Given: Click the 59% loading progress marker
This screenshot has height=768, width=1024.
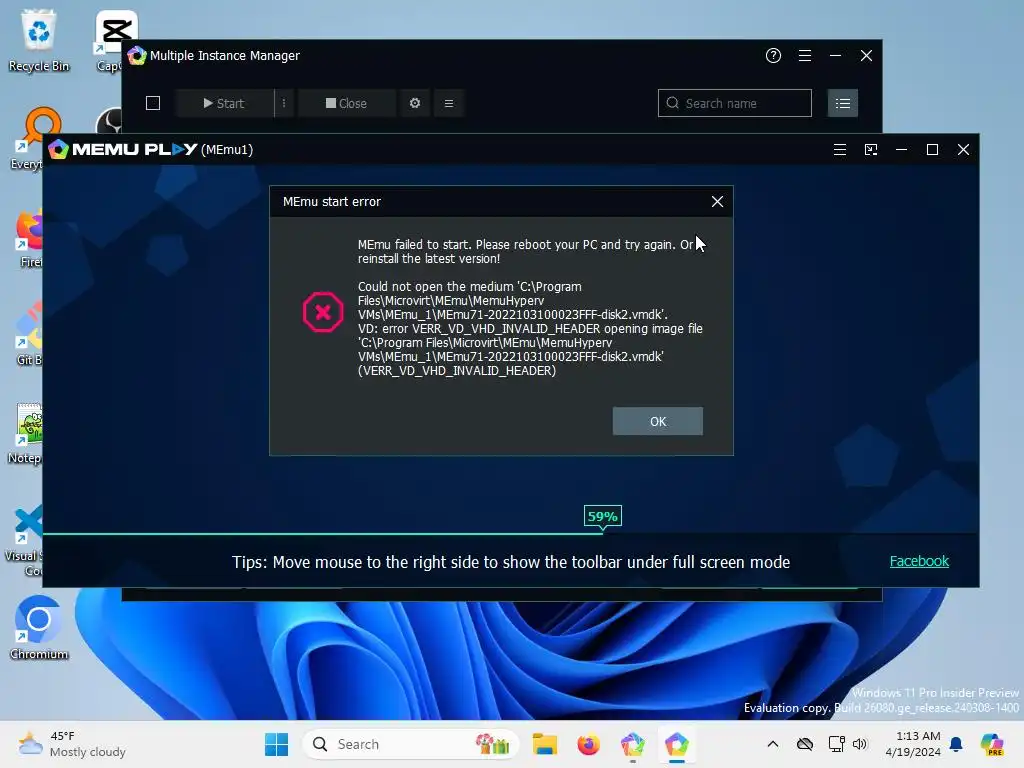Looking at the screenshot, I should [x=602, y=517].
